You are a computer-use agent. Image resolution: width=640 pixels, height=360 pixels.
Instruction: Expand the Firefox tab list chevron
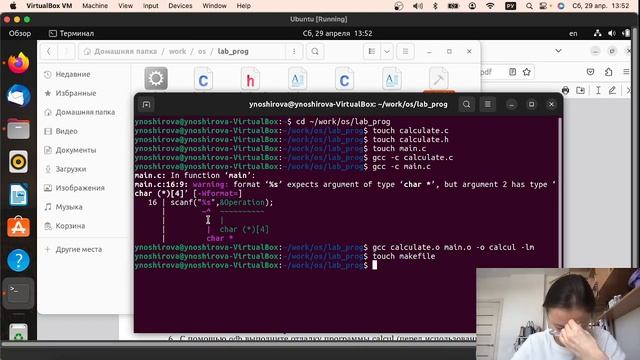[x=558, y=51]
